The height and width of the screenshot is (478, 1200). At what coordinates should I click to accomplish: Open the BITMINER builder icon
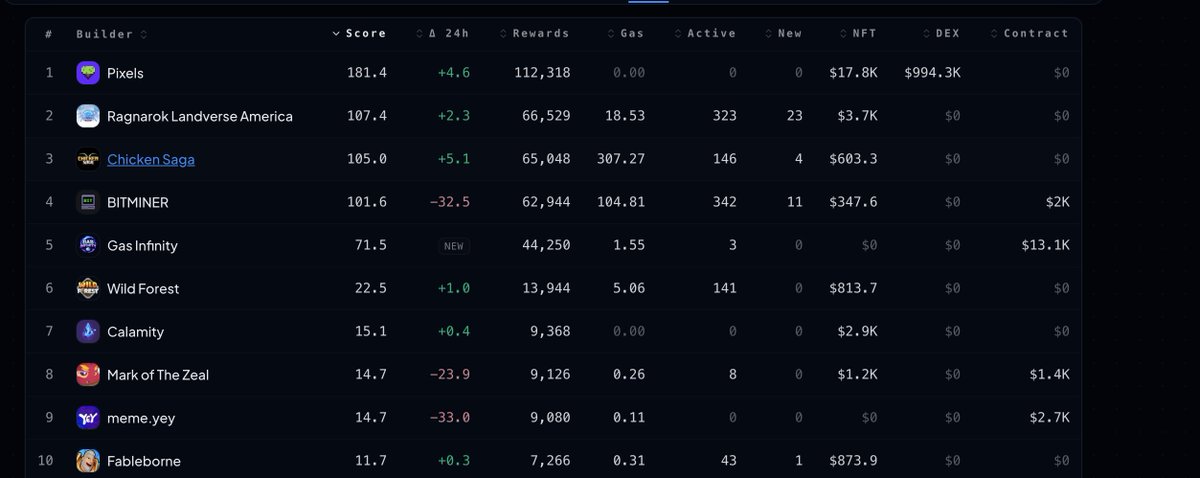pyautogui.click(x=88, y=202)
